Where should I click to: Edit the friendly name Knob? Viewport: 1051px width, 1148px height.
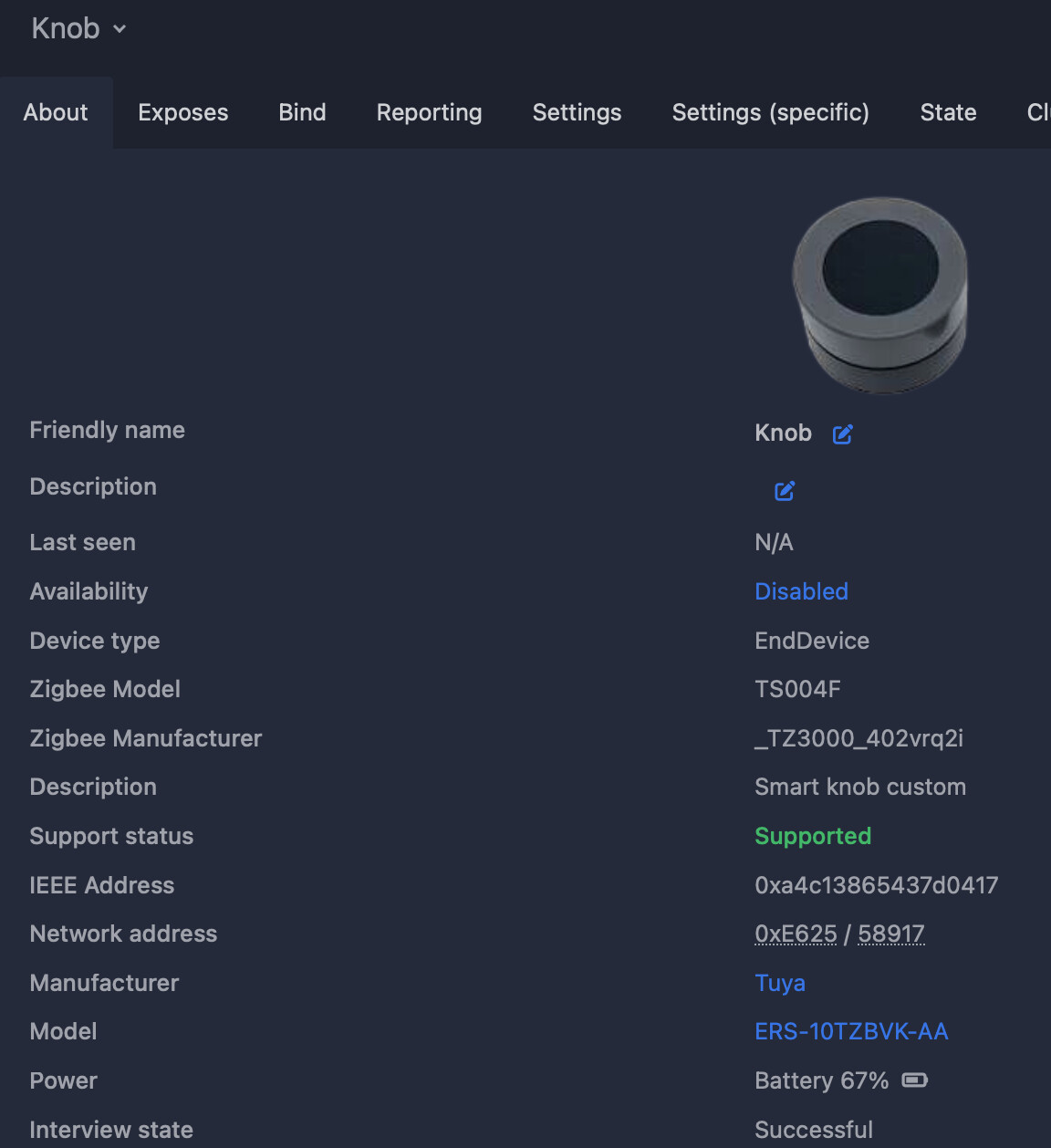tap(843, 434)
